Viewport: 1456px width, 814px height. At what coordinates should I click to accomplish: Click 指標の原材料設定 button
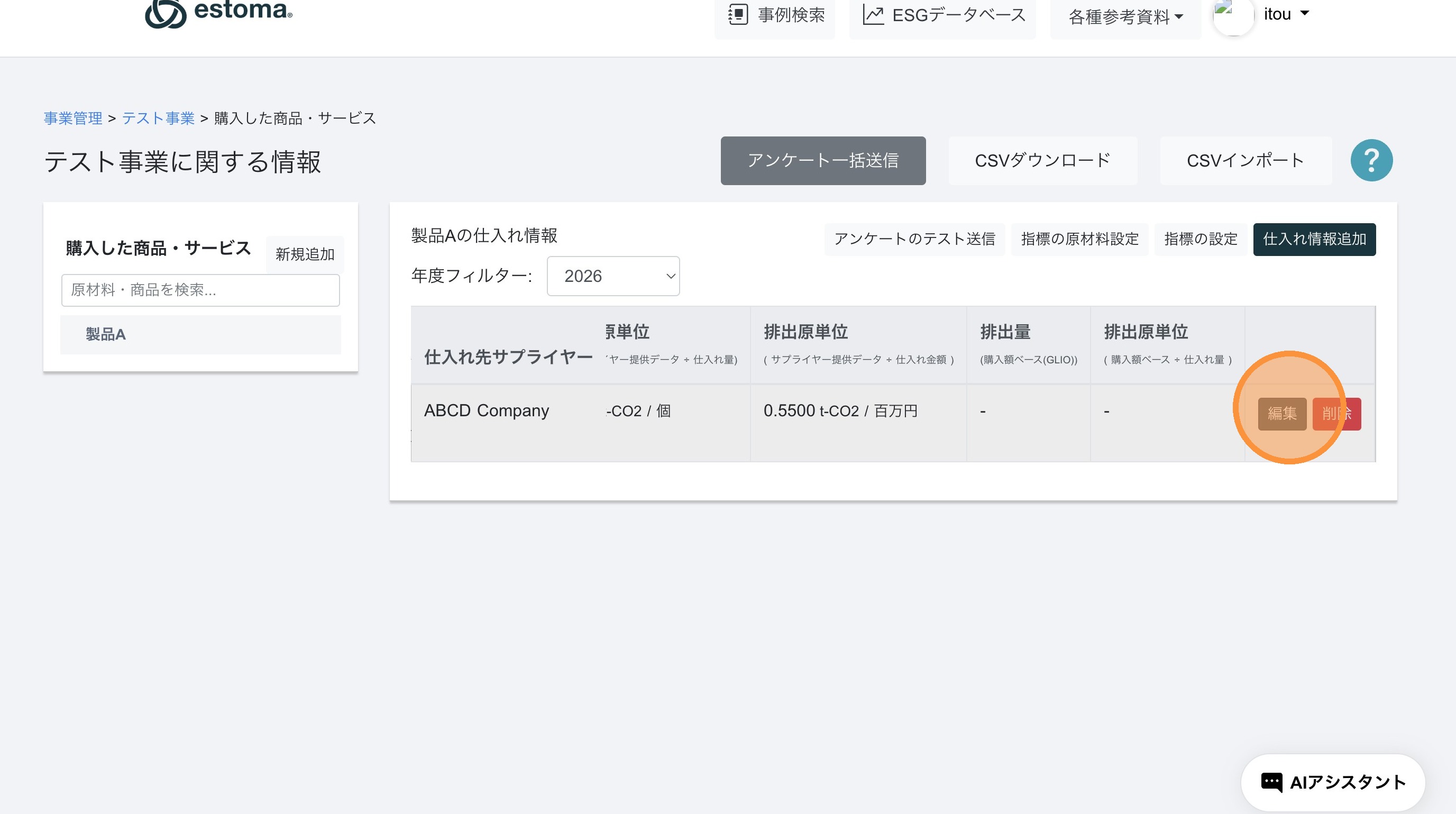[x=1079, y=239]
